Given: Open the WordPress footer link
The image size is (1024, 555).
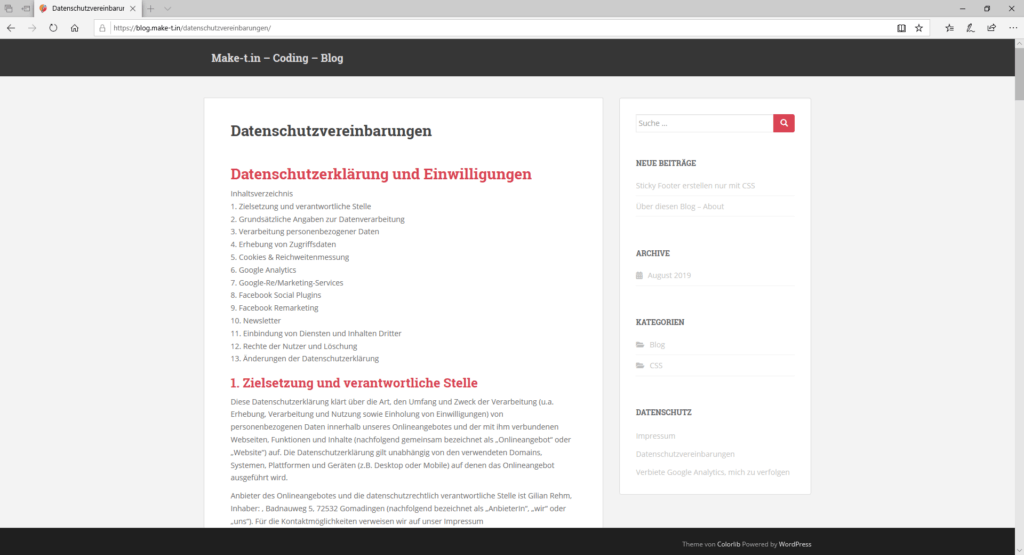Looking at the screenshot, I should 795,544.
